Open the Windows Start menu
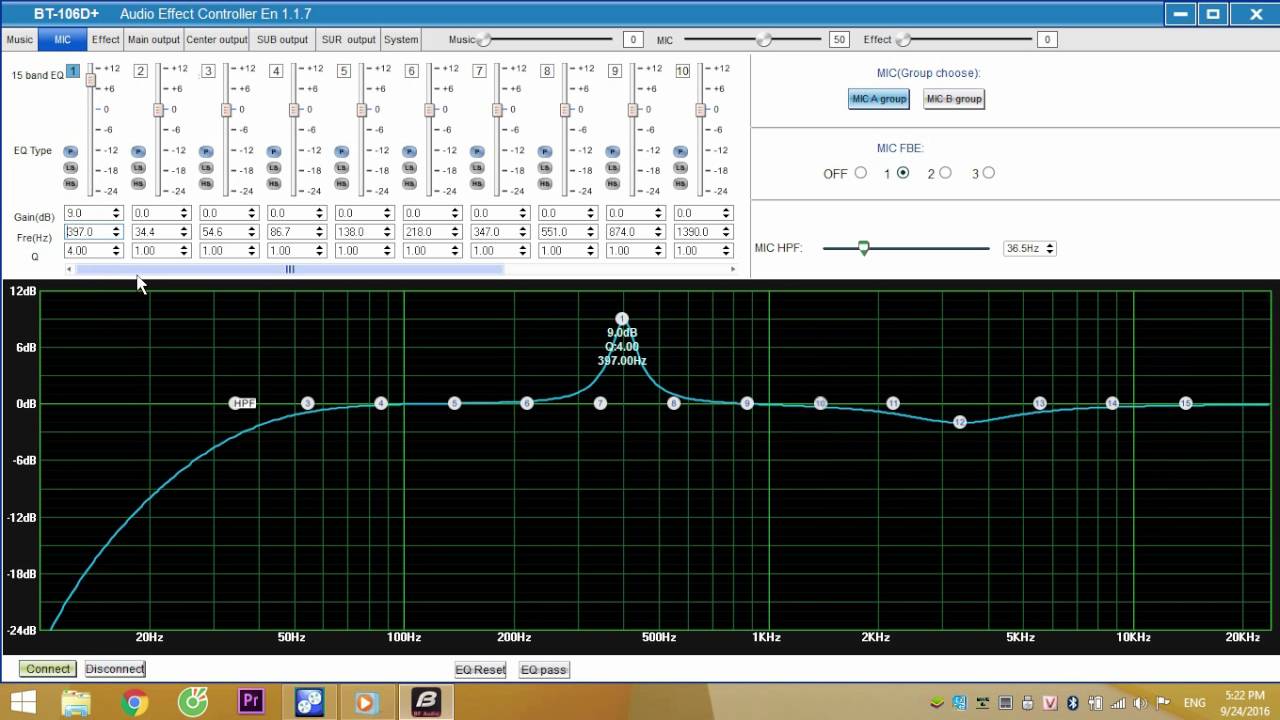 (23, 702)
